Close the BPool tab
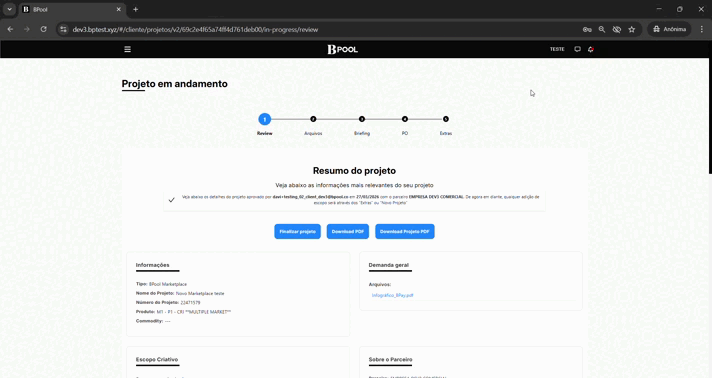The image size is (712, 378). coord(119,9)
